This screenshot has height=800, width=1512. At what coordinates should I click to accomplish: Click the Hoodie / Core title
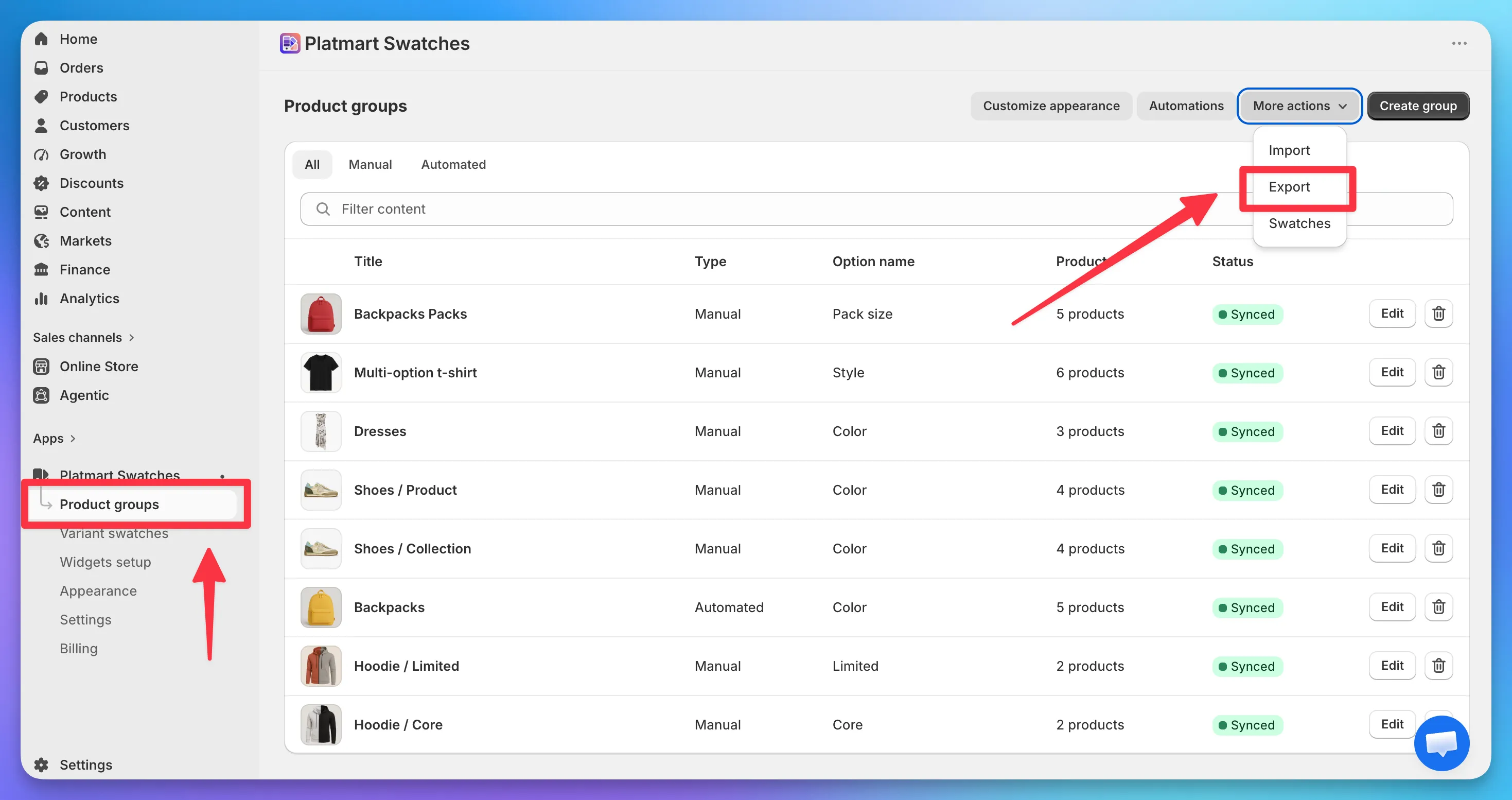[x=398, y=724]
